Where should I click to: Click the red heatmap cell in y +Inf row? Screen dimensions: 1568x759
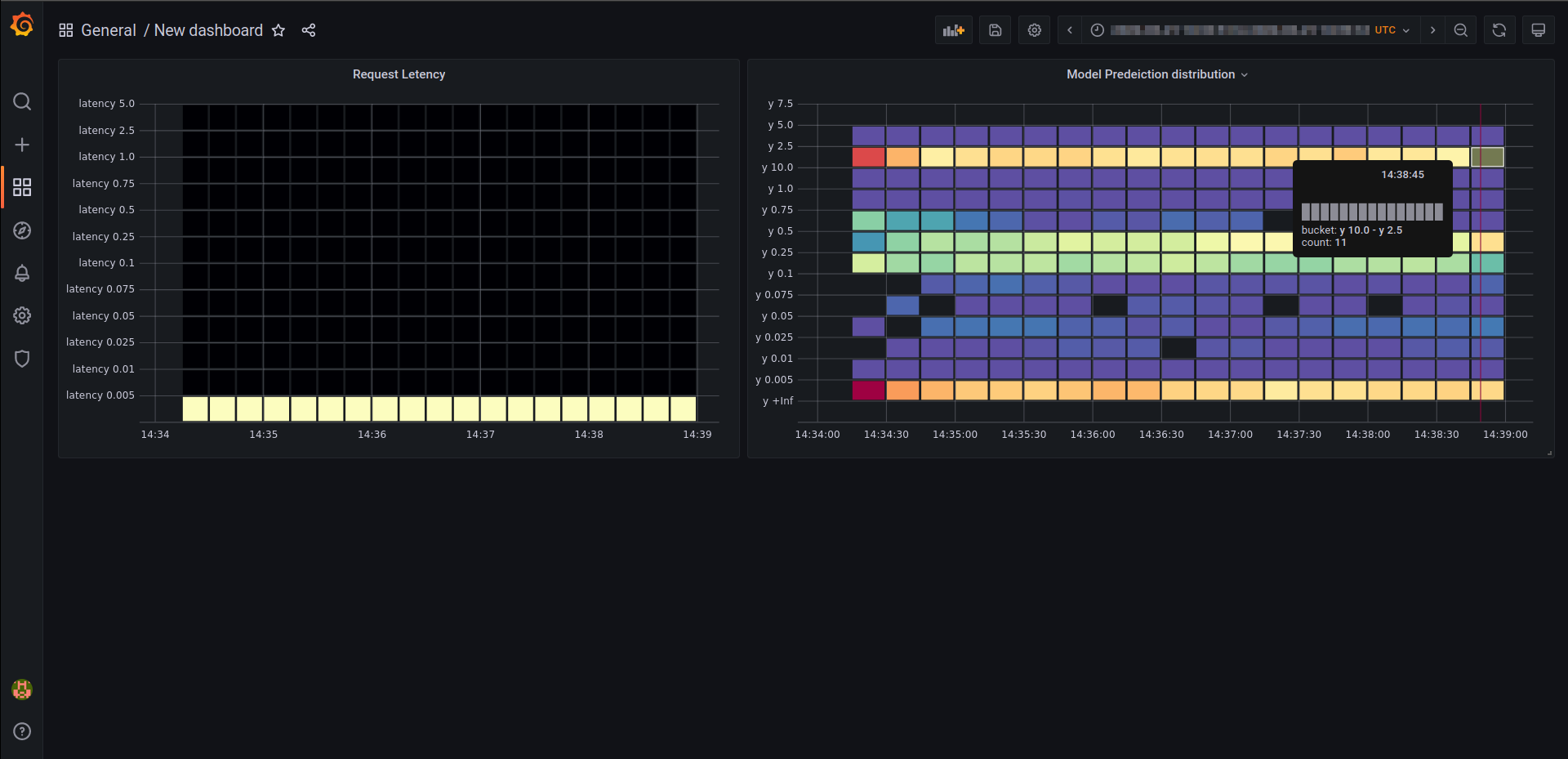[868, 391]
